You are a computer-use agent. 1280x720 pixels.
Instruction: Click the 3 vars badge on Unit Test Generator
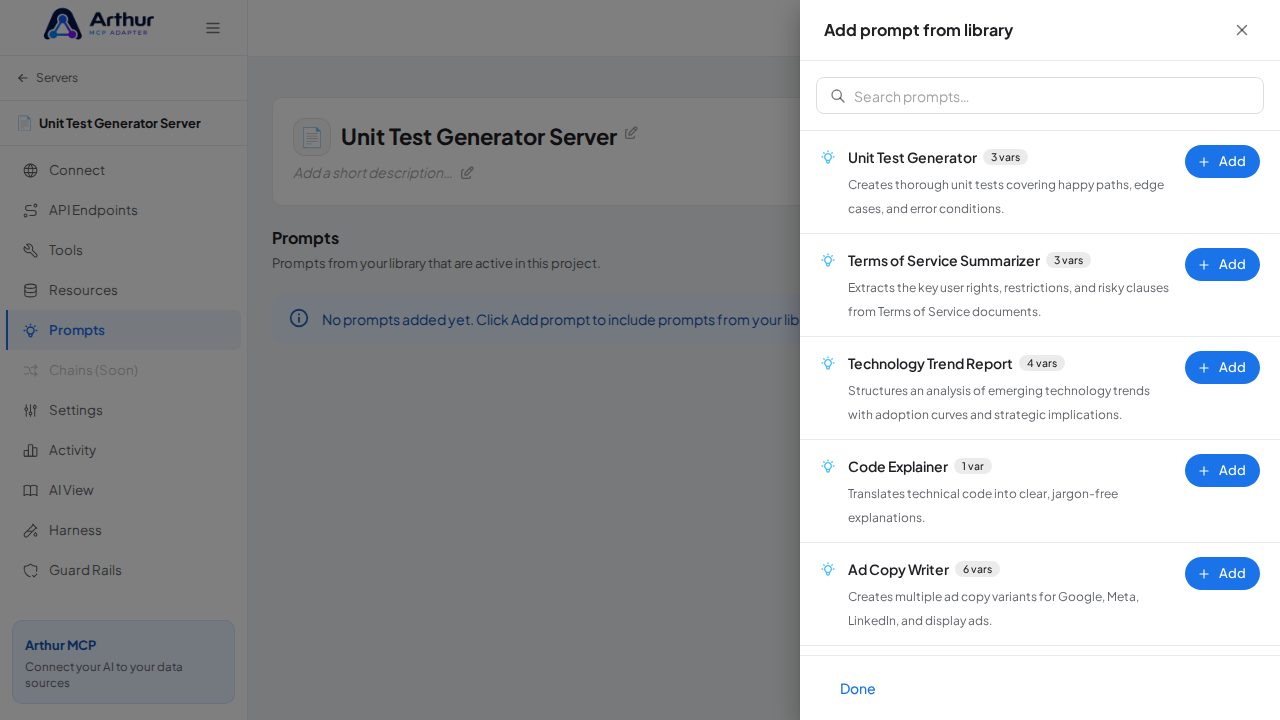click(1005, 157)
